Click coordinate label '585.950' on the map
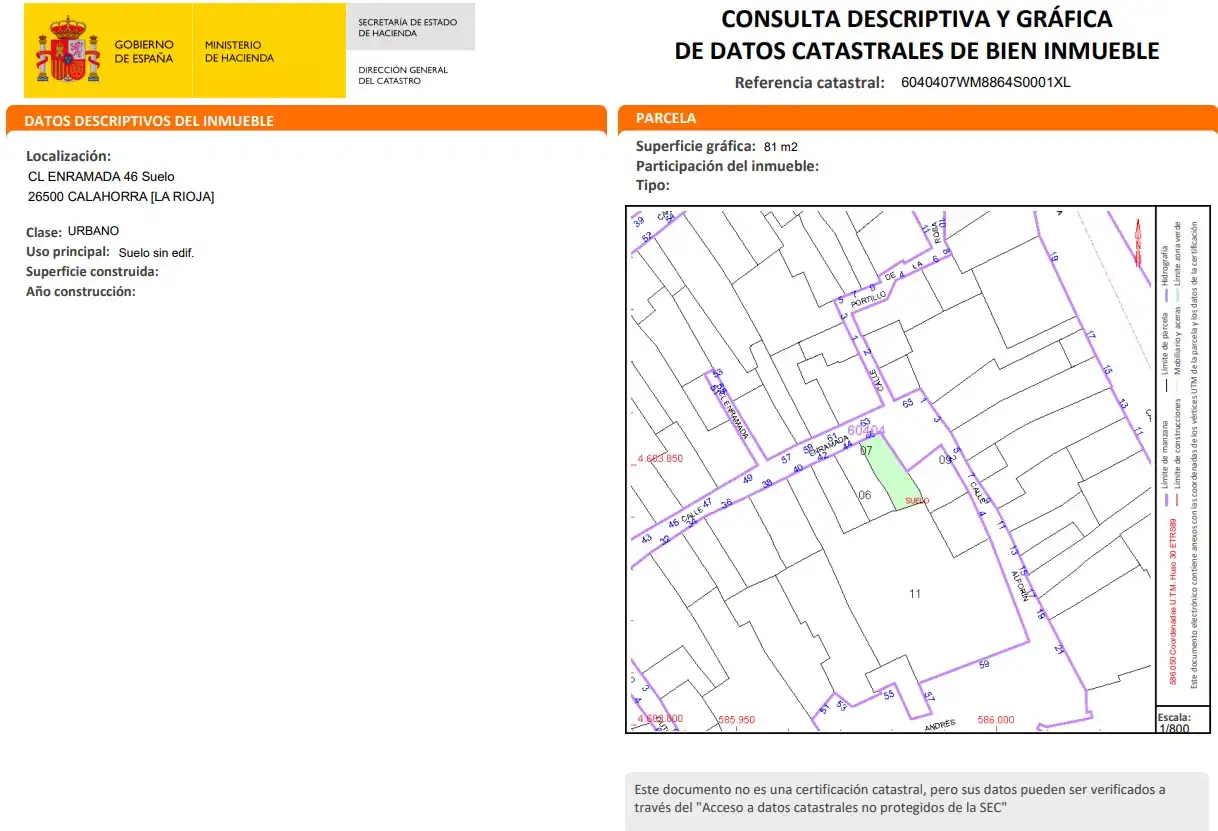 click(x=737, y=720)
